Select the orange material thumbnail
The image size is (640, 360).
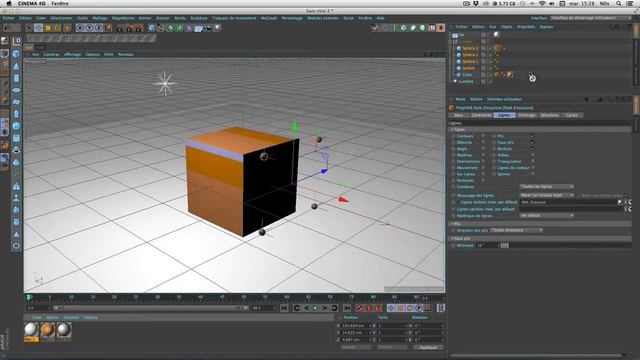point(47,331)
